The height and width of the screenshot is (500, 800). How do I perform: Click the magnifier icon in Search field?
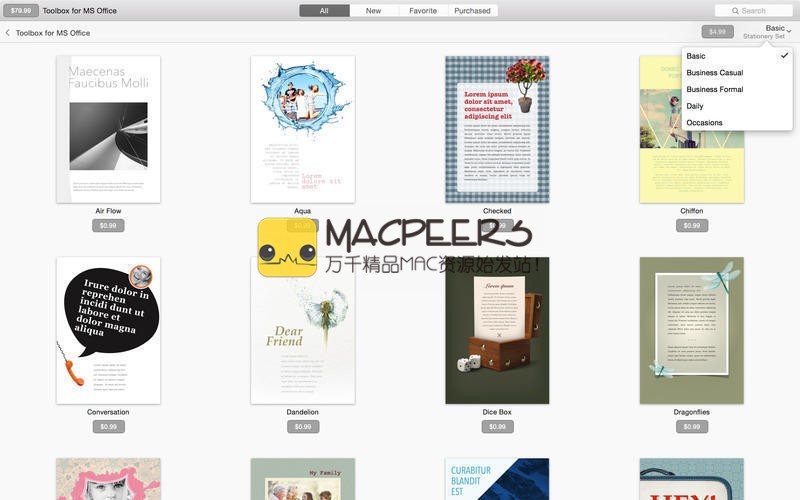click(x=735, y=11)
